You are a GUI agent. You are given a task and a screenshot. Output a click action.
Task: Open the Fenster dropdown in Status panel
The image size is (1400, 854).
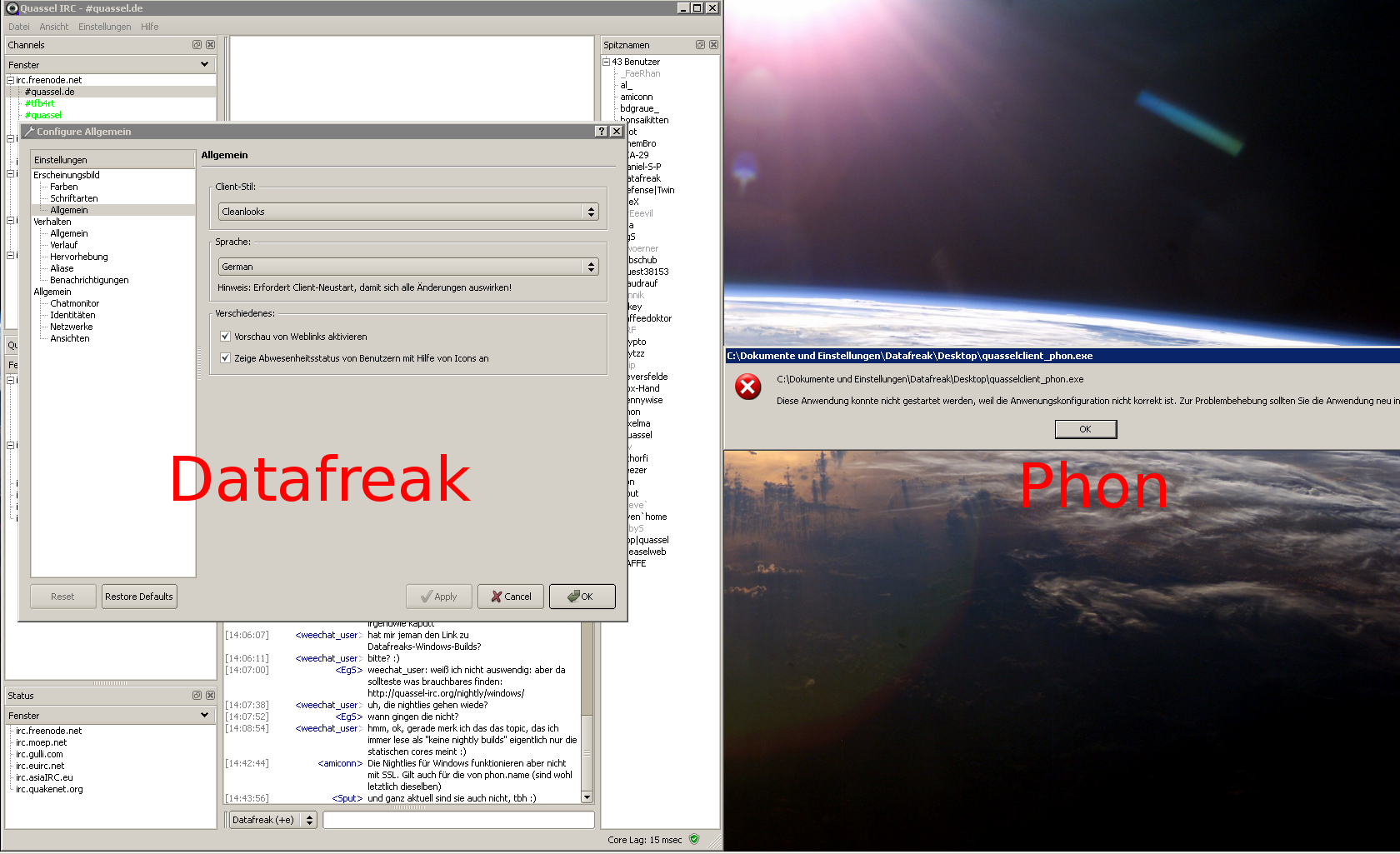tap(111, 715)
